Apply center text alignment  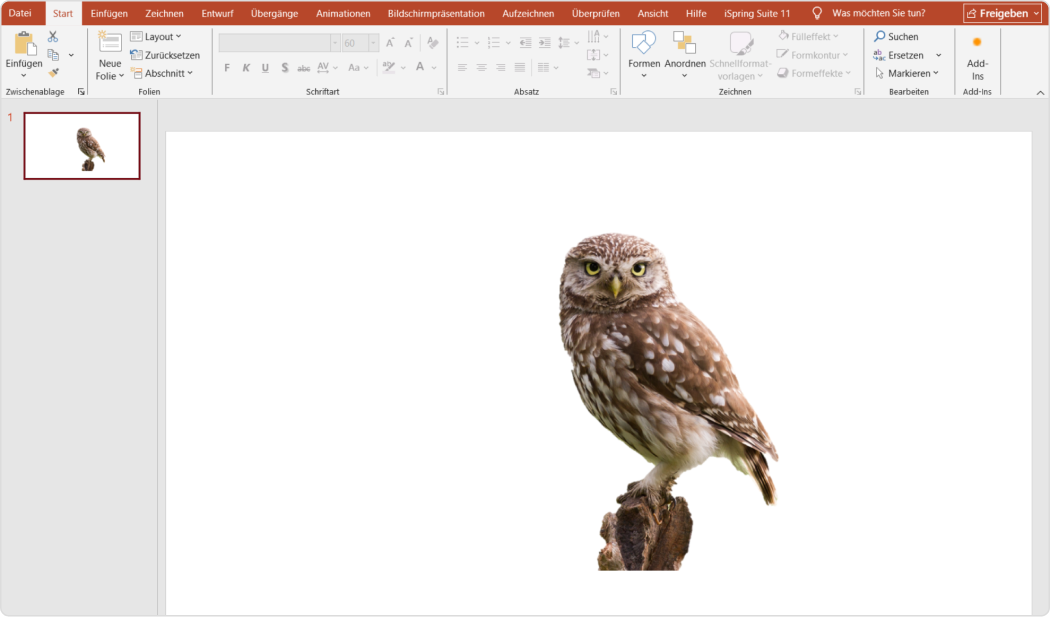point(480,67)
